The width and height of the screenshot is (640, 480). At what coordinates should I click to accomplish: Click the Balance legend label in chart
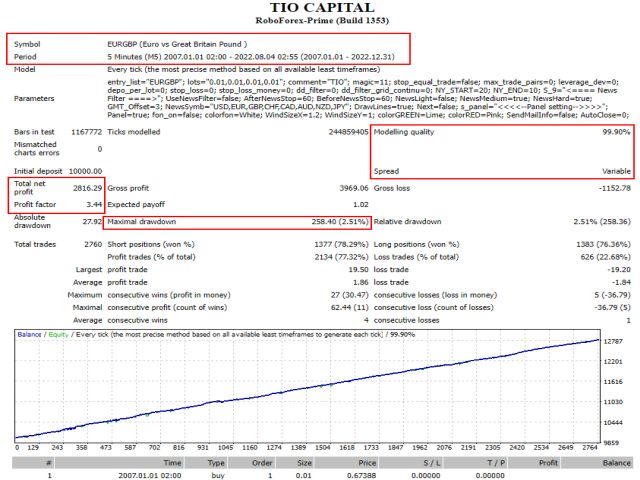pyautogui.click(x=29, y=335)
